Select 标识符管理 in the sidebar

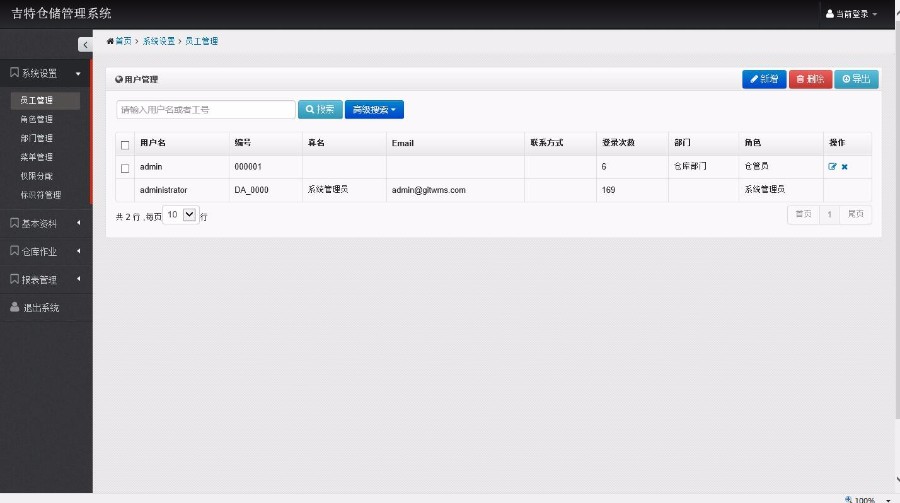click(40, 195)
